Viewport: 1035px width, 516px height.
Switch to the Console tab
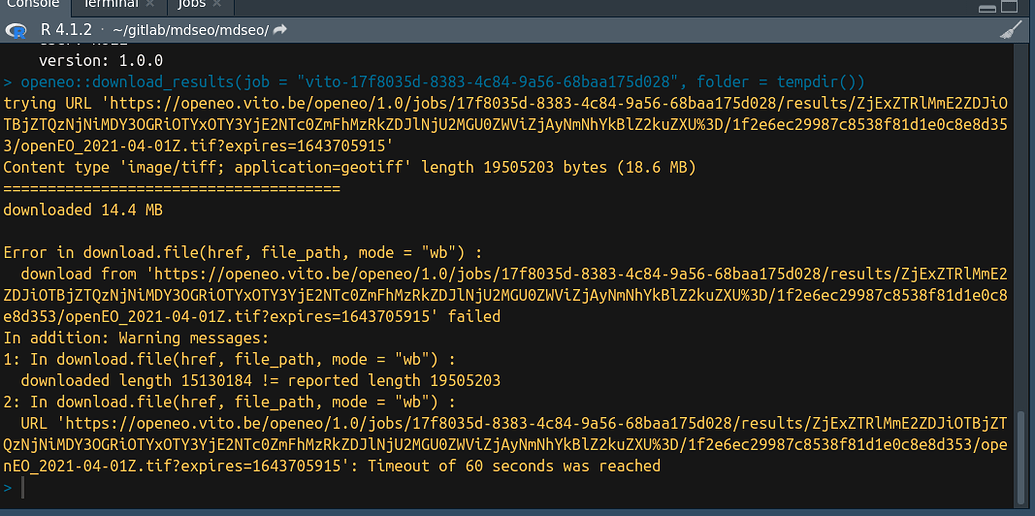point(33,4)
